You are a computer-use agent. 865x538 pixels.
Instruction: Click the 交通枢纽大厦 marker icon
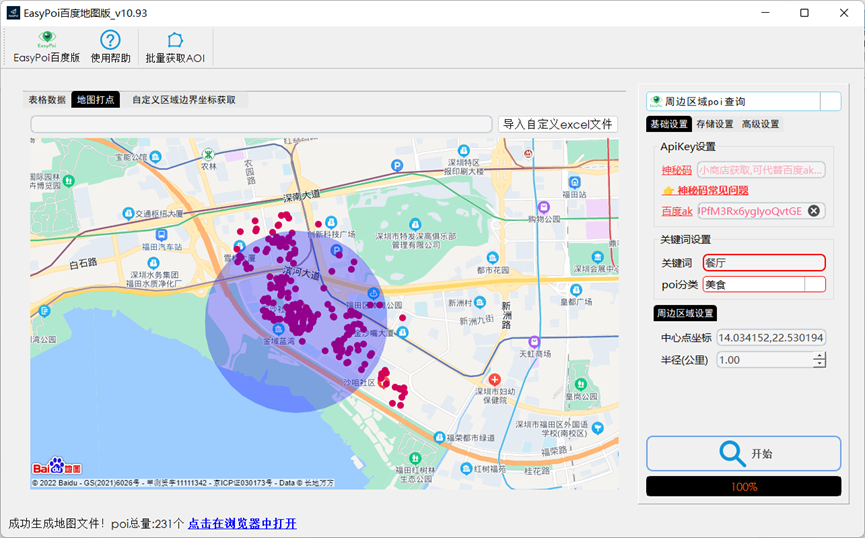coord(128,213)
